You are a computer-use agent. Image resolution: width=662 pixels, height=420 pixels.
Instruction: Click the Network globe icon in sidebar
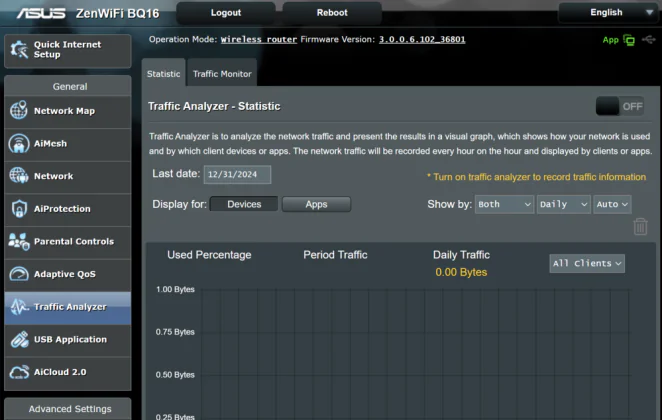point(19,176)
